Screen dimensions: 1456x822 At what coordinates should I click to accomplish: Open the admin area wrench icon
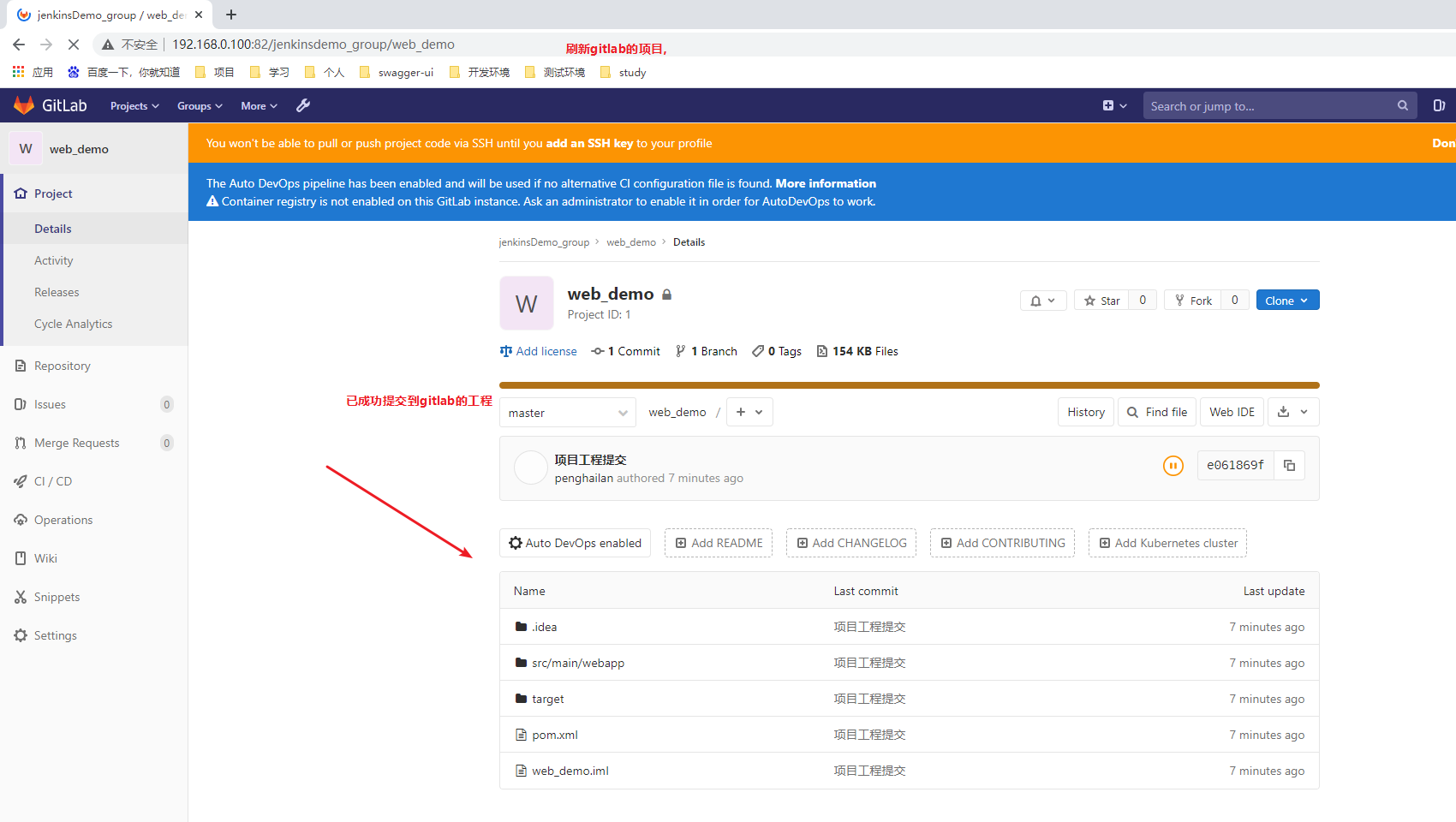[x=302, y=105]
